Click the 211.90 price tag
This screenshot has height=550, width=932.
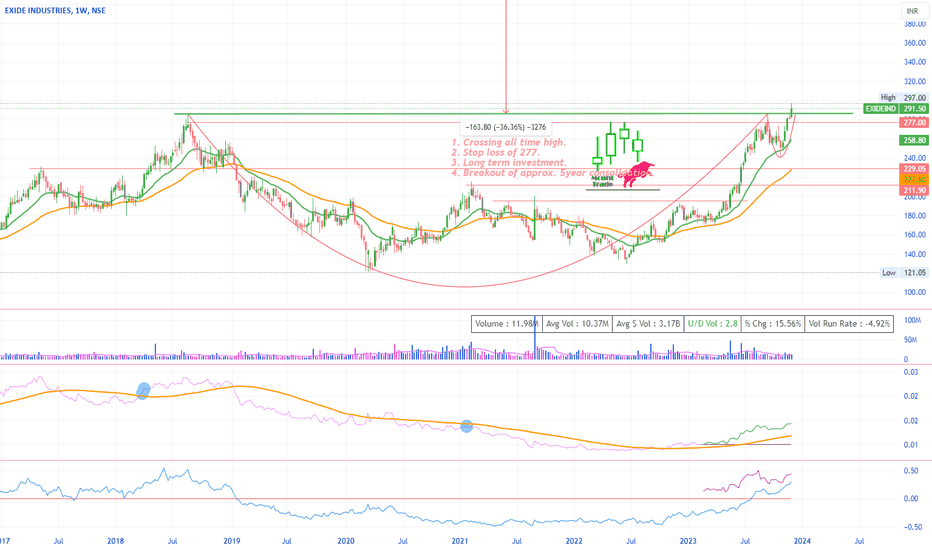coord(914,190)
